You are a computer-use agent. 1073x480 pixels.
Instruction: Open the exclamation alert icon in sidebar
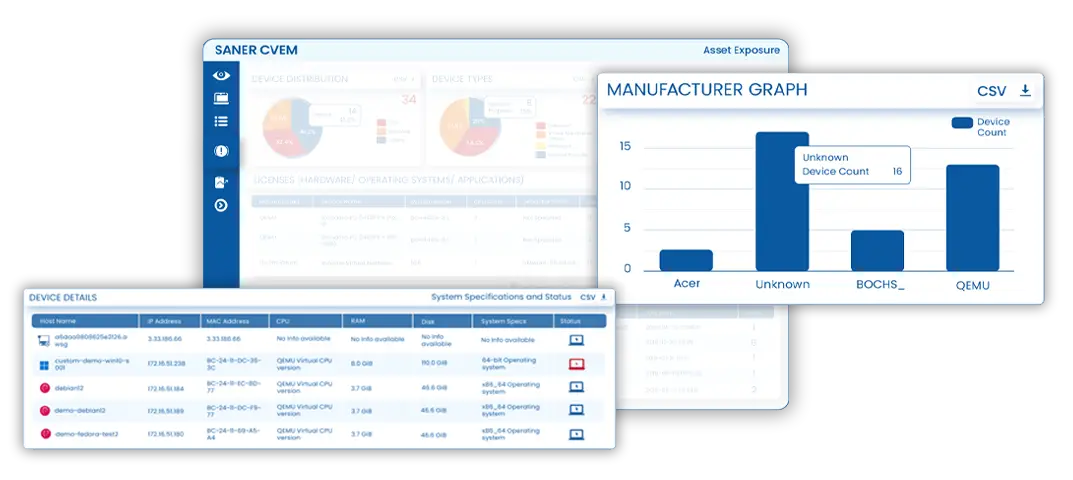(221, 151)
